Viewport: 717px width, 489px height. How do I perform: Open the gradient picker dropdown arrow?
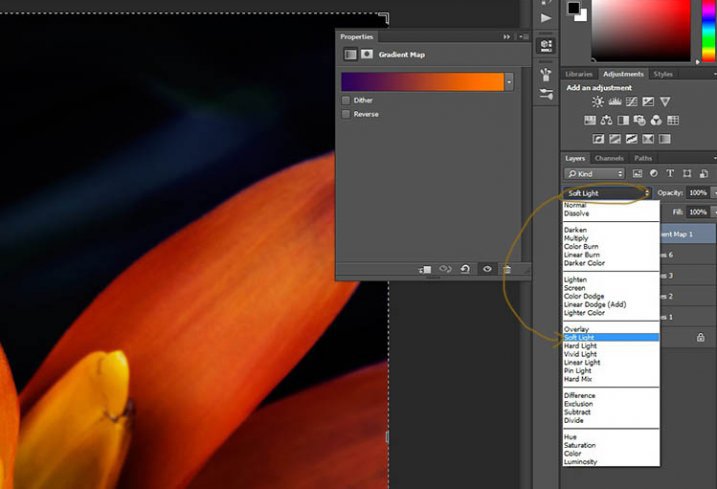pyautogui.click(x=510, y=82)
